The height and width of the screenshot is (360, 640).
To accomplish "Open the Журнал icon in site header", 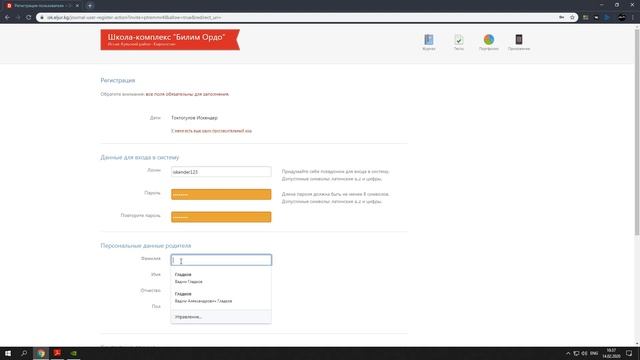I will point(429,42).
